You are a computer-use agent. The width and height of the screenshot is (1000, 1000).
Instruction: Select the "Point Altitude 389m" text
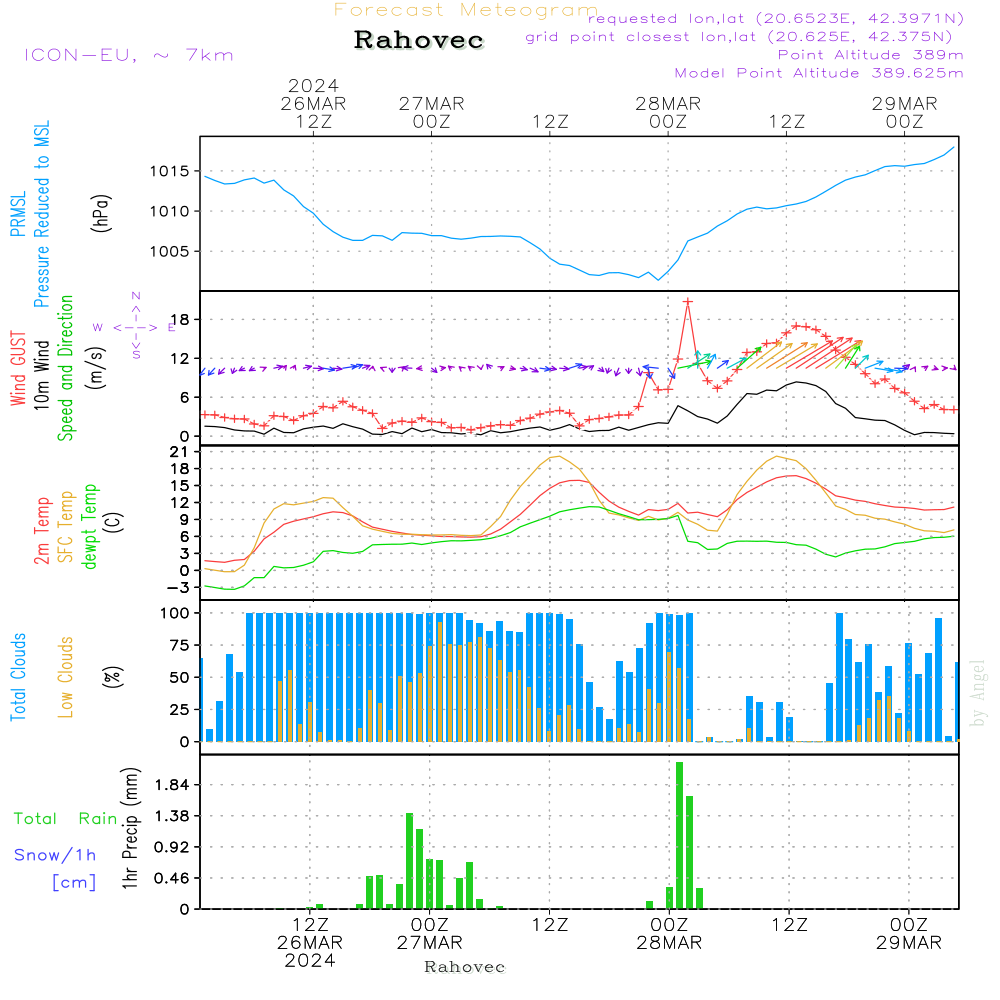click(870, 55)
